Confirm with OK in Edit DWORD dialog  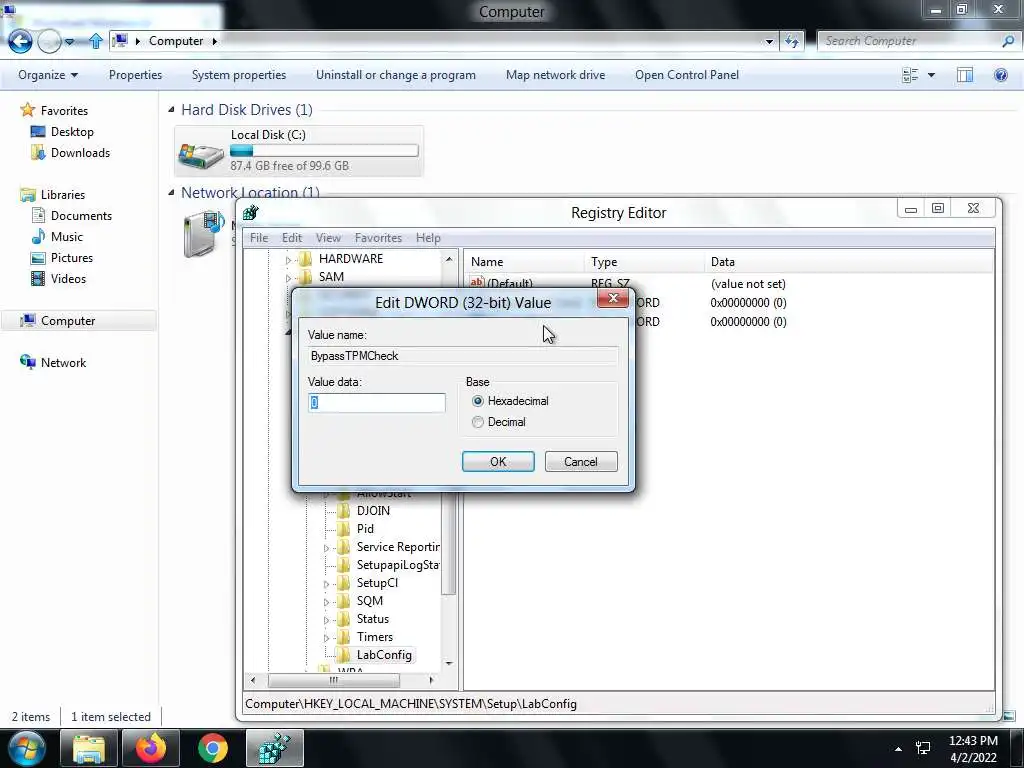point(498,462)
